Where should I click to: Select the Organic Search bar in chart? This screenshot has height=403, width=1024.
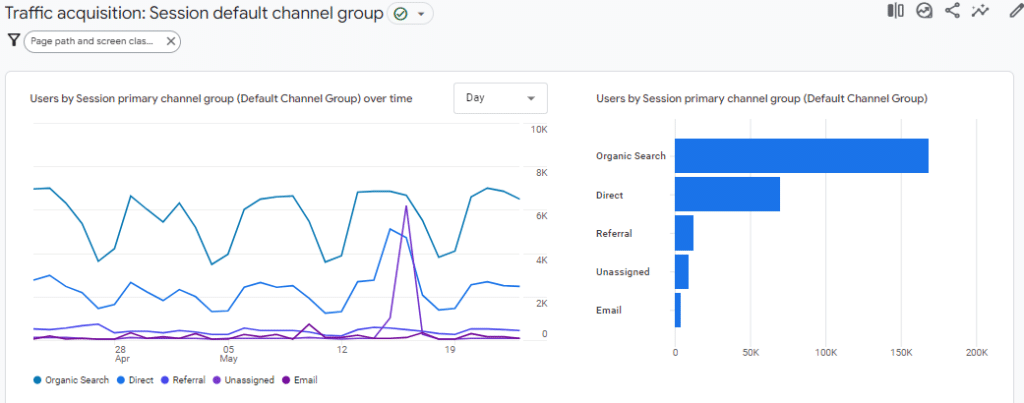pyautogui.click(x=801, y=156)
